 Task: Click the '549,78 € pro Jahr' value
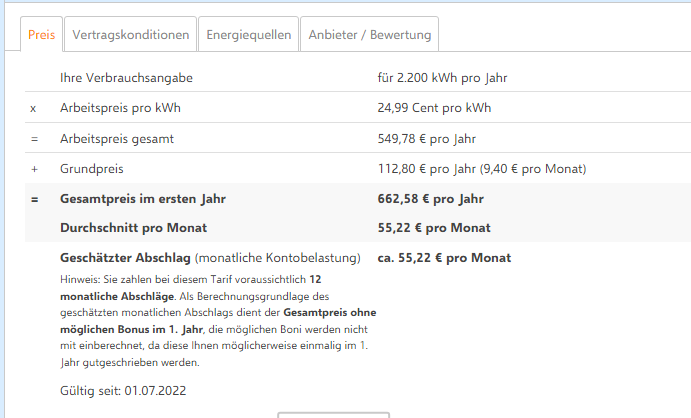(x=427, y=139)
